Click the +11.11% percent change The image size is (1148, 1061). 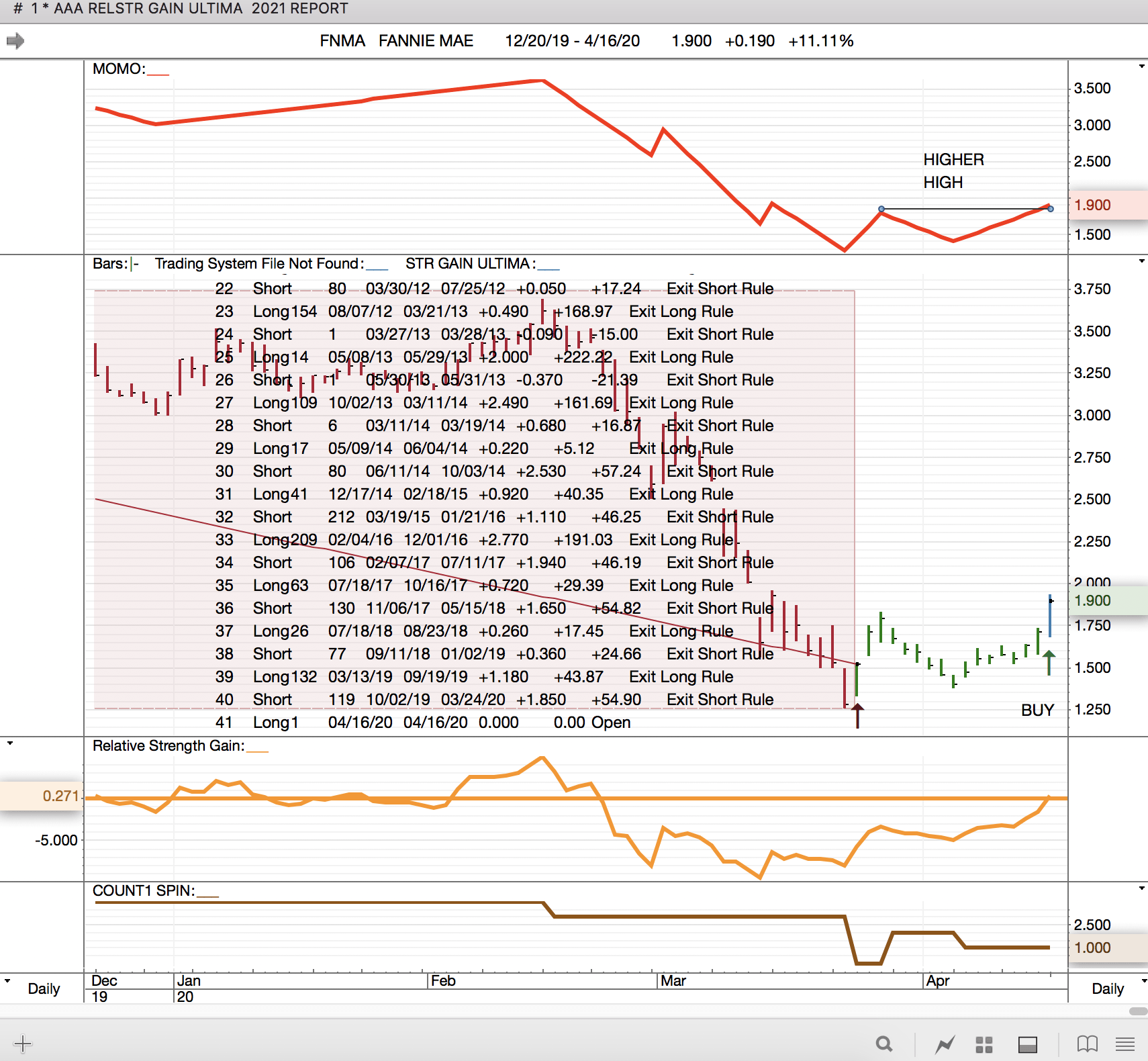click(x=821, y=41)
